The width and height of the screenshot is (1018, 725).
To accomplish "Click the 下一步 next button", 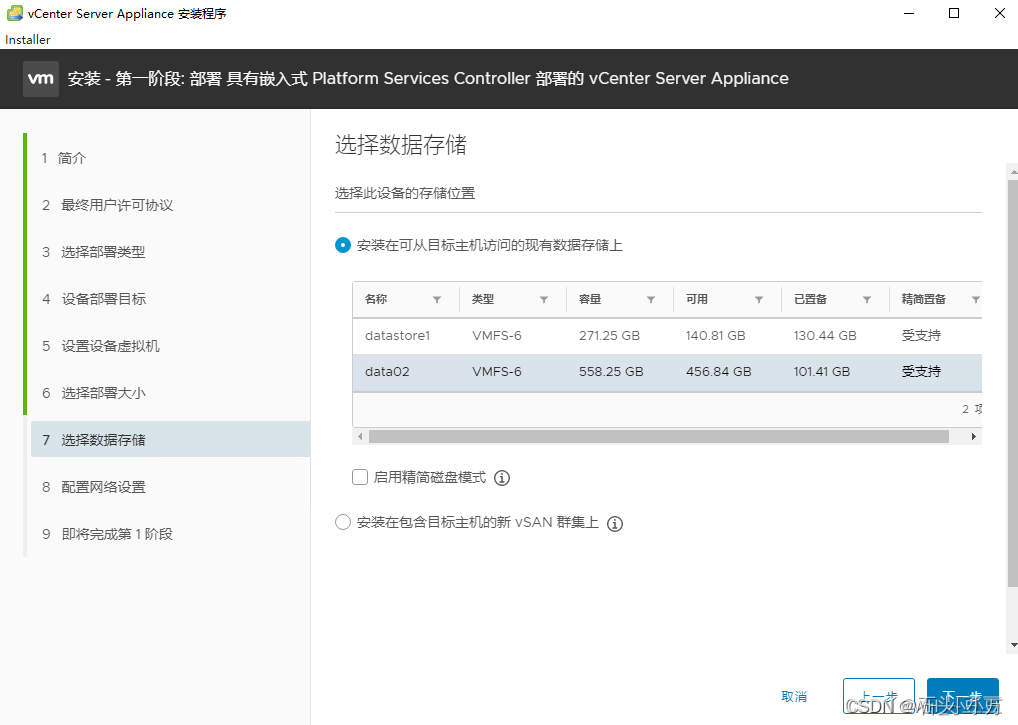I will coord(963,697).
